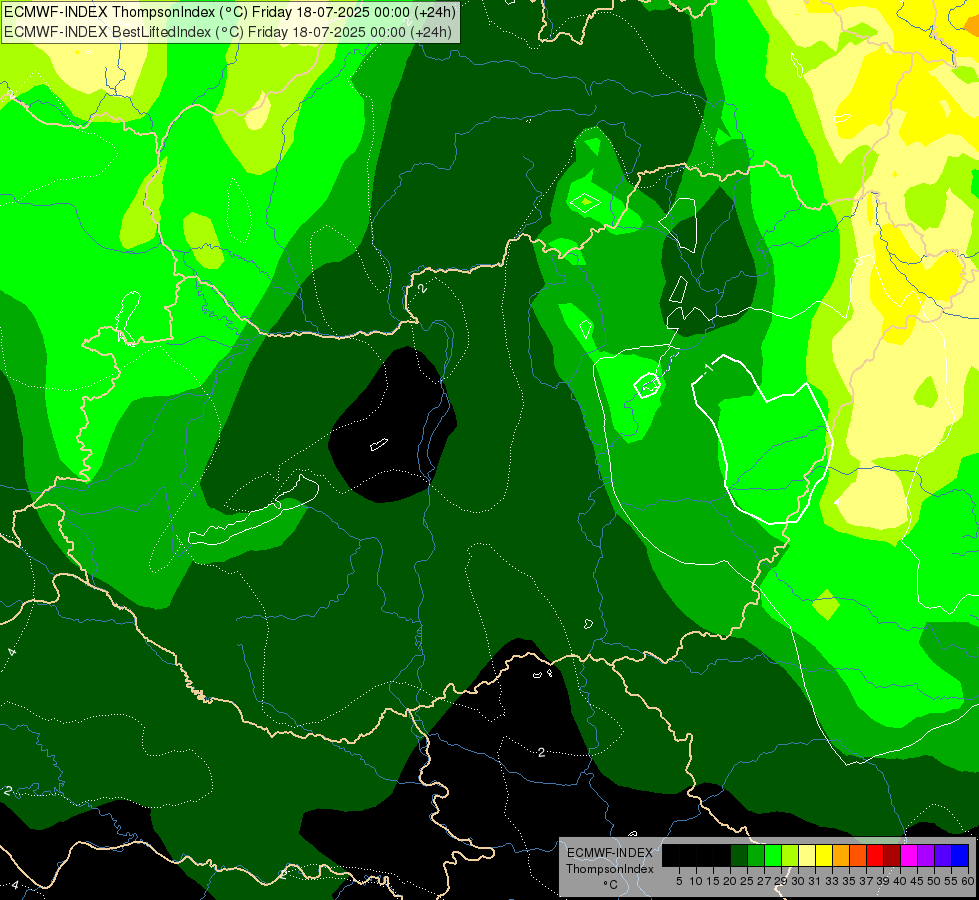Click the magenta legend swatch (40-45)

coord(909,856)
